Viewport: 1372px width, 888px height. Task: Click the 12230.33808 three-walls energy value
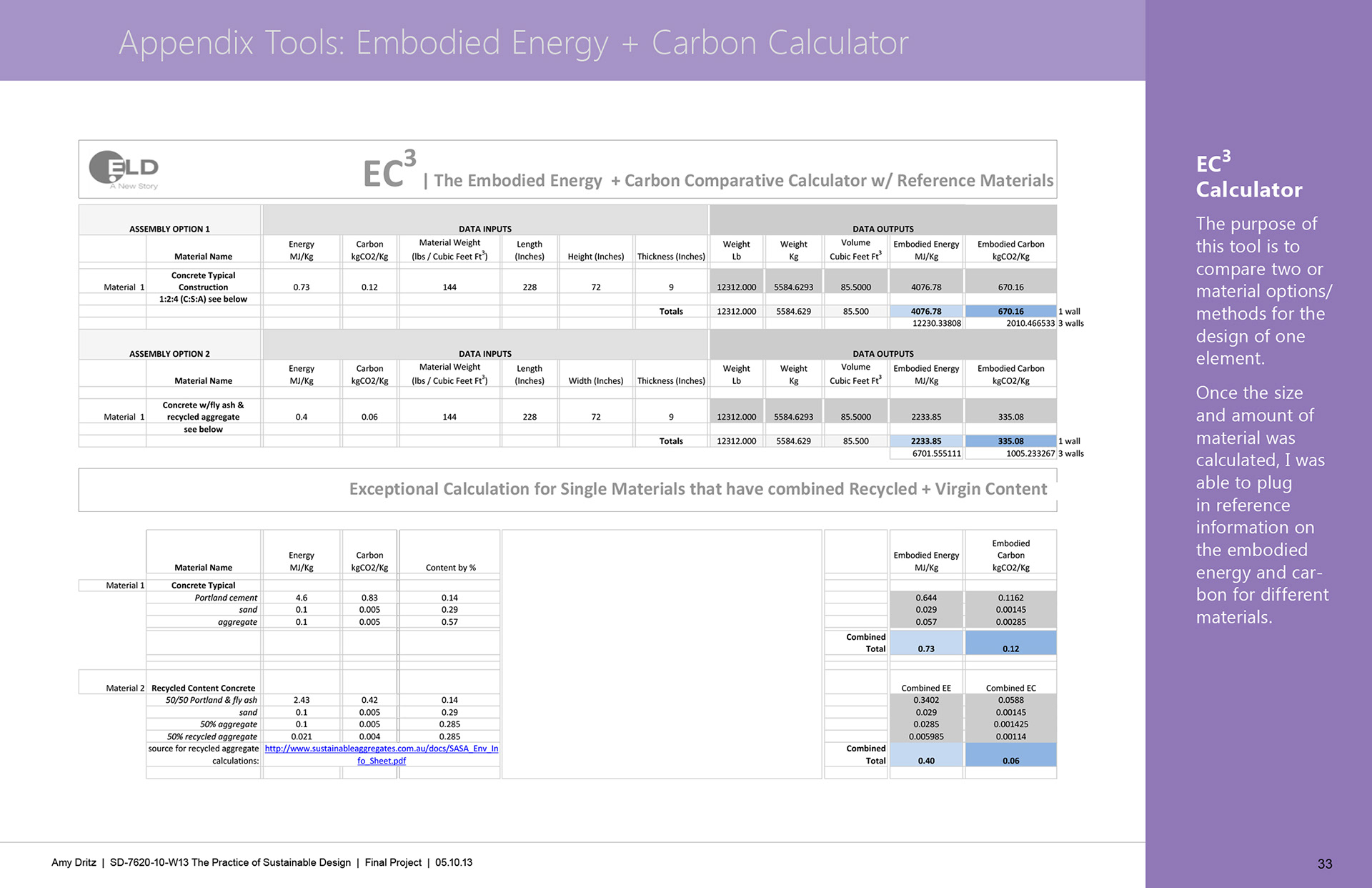937,323
